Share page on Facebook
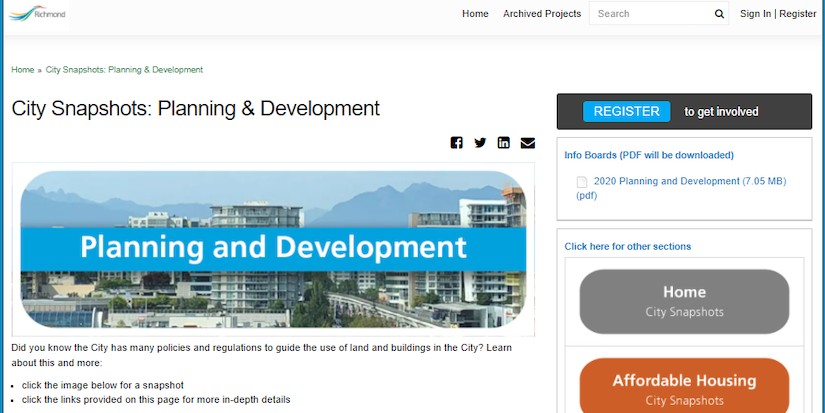This screenshot has width=825, height=413. pyautogui.click(x=457, y=143)
